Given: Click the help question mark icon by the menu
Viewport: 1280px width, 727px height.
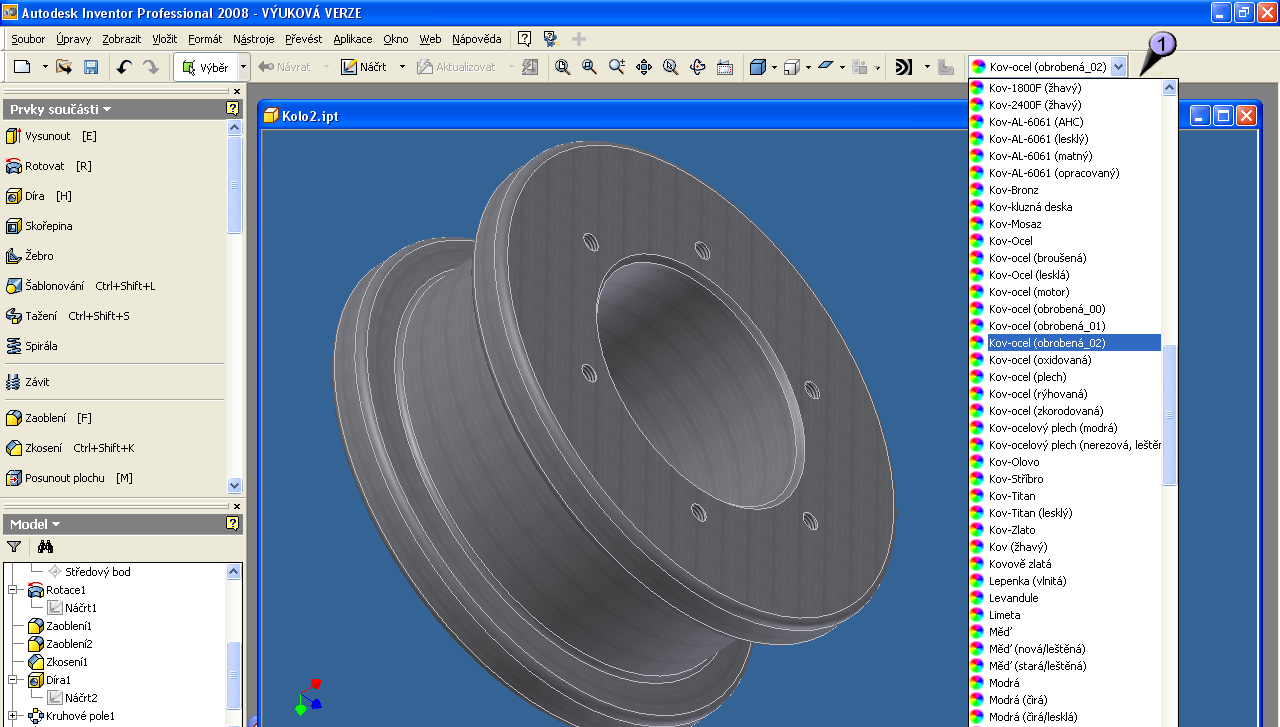Looking at the screenshot, I should coord(524,39).
